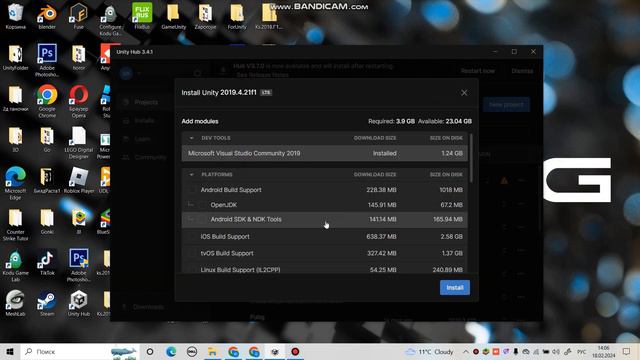Check the Android Build Support checkbox
The image size is (640, 360).
(x=192, y=190)
